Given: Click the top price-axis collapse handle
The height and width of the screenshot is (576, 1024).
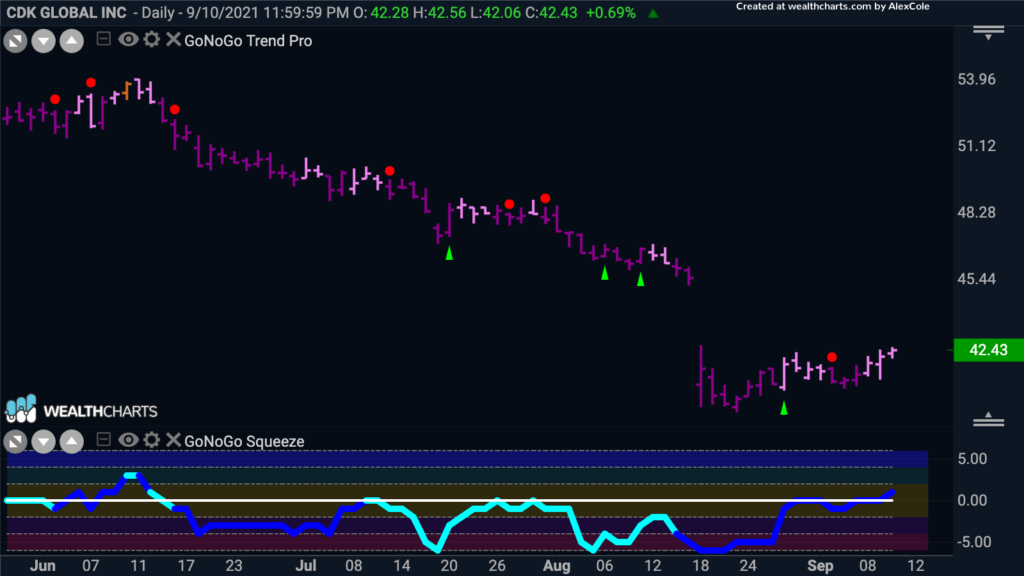Looking at the screenshot, I should tap(989, 33).
